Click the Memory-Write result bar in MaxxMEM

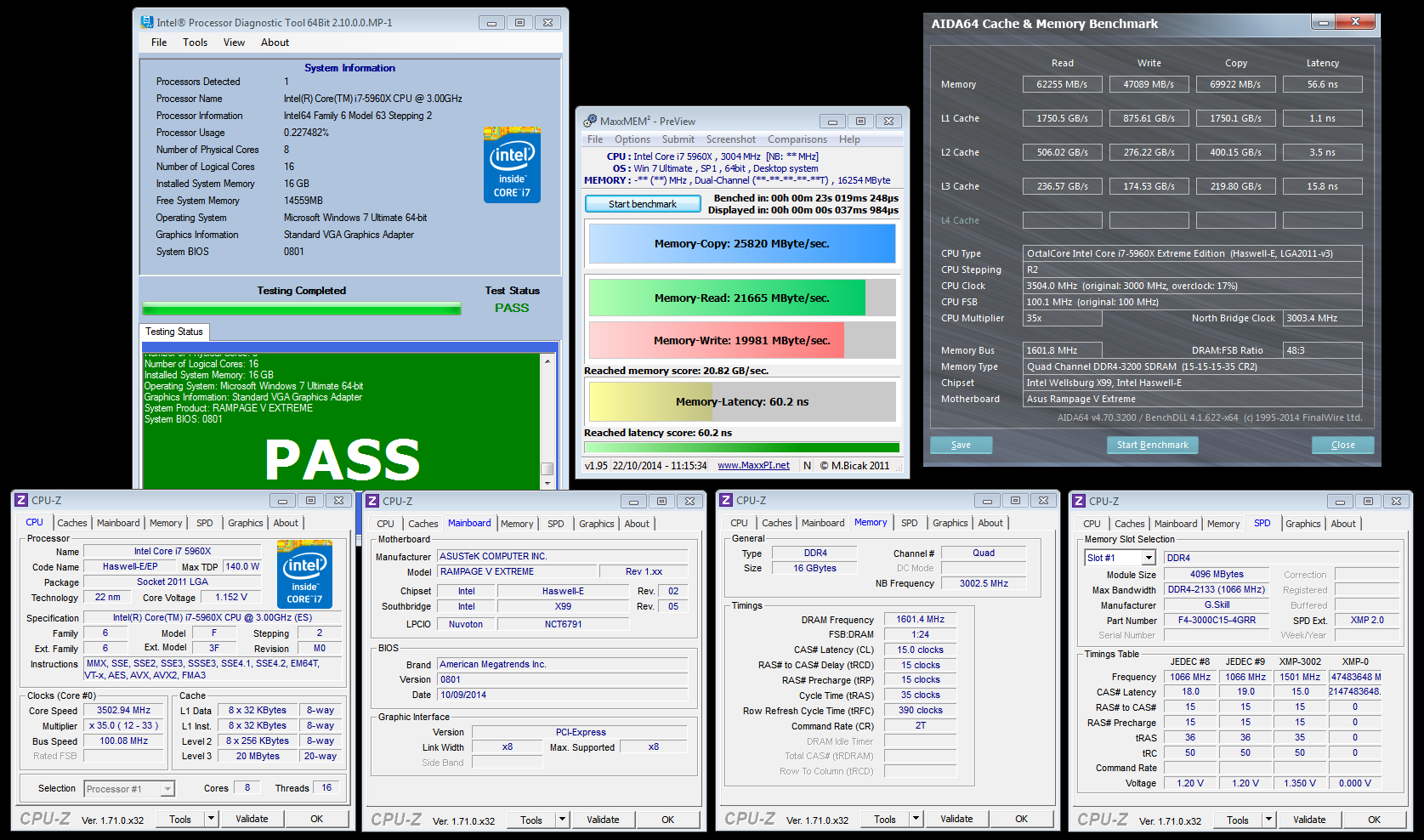742,341
